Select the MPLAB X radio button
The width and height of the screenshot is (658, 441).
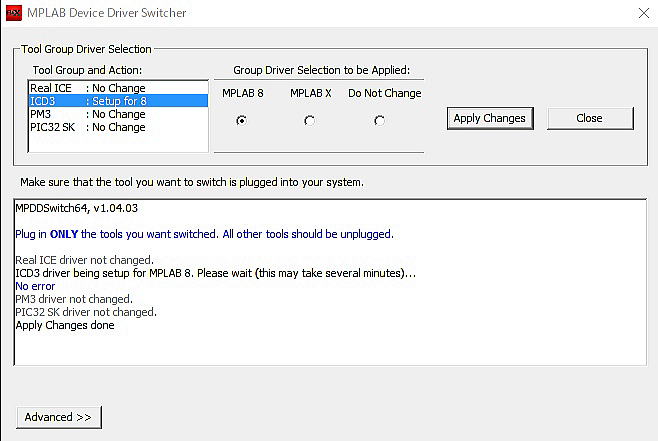pyautogui.click(x=309, y=121)
